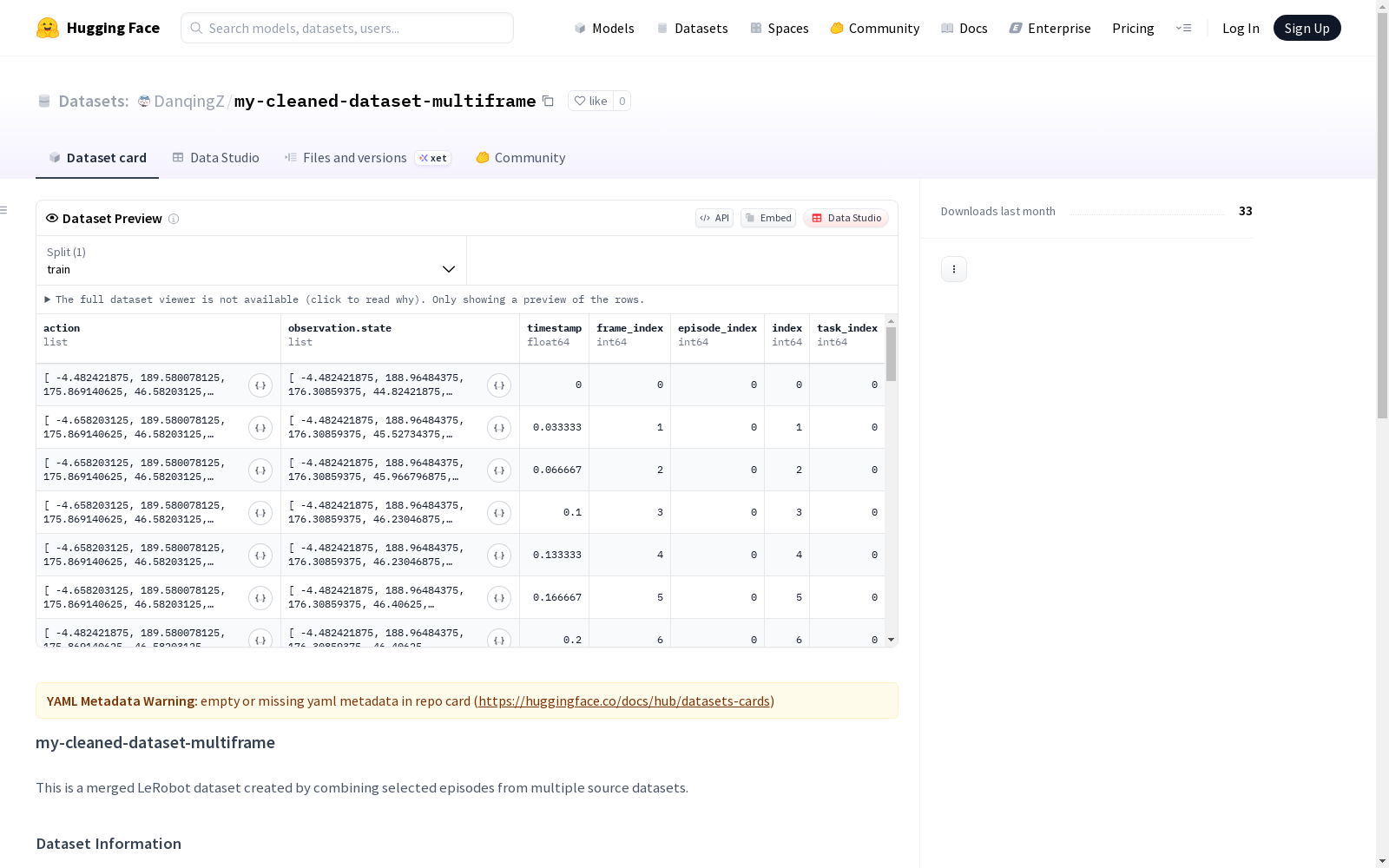Expand action cell JSON for timestamp 0 row
1389x868 pixels.
pos(260,385)
